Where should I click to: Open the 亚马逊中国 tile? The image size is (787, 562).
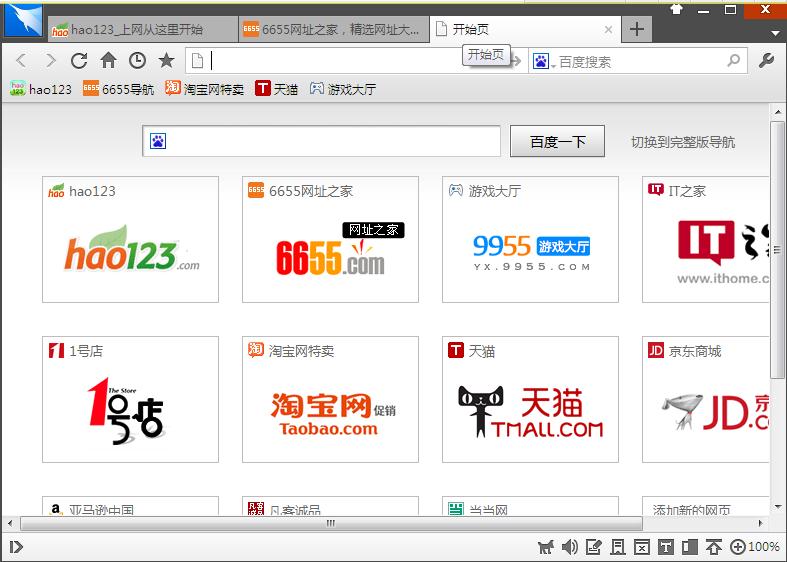pyautogui.click(x=130, y=506)
